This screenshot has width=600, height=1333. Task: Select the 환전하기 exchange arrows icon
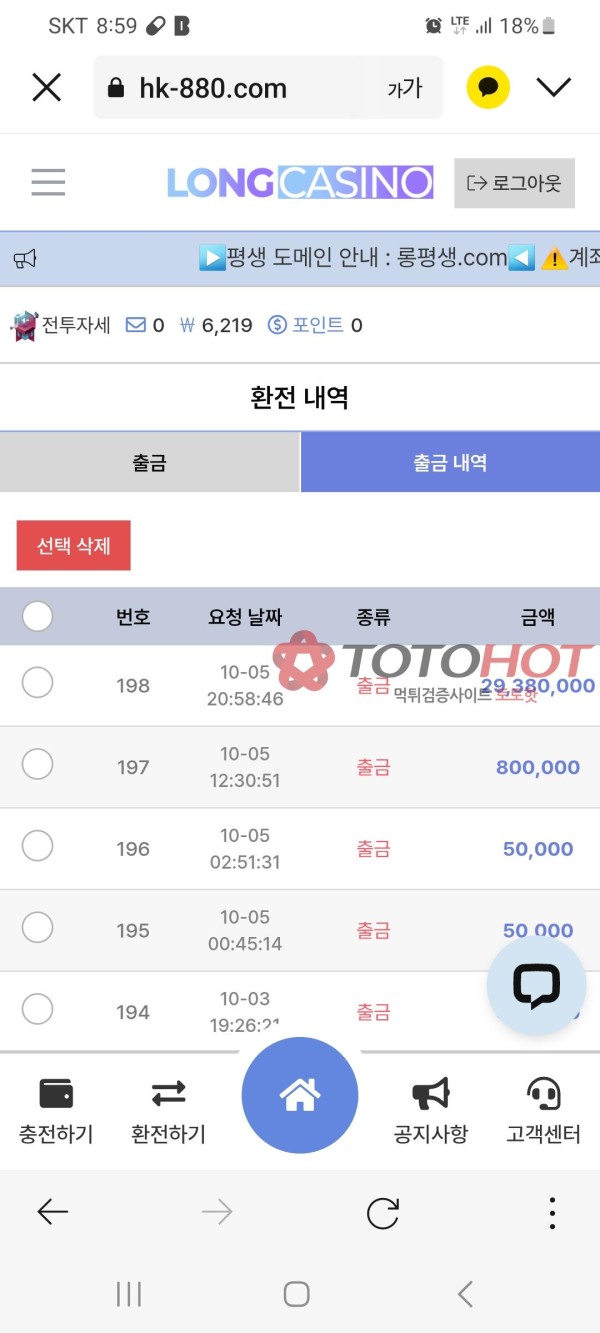[x=167, y=1095]
